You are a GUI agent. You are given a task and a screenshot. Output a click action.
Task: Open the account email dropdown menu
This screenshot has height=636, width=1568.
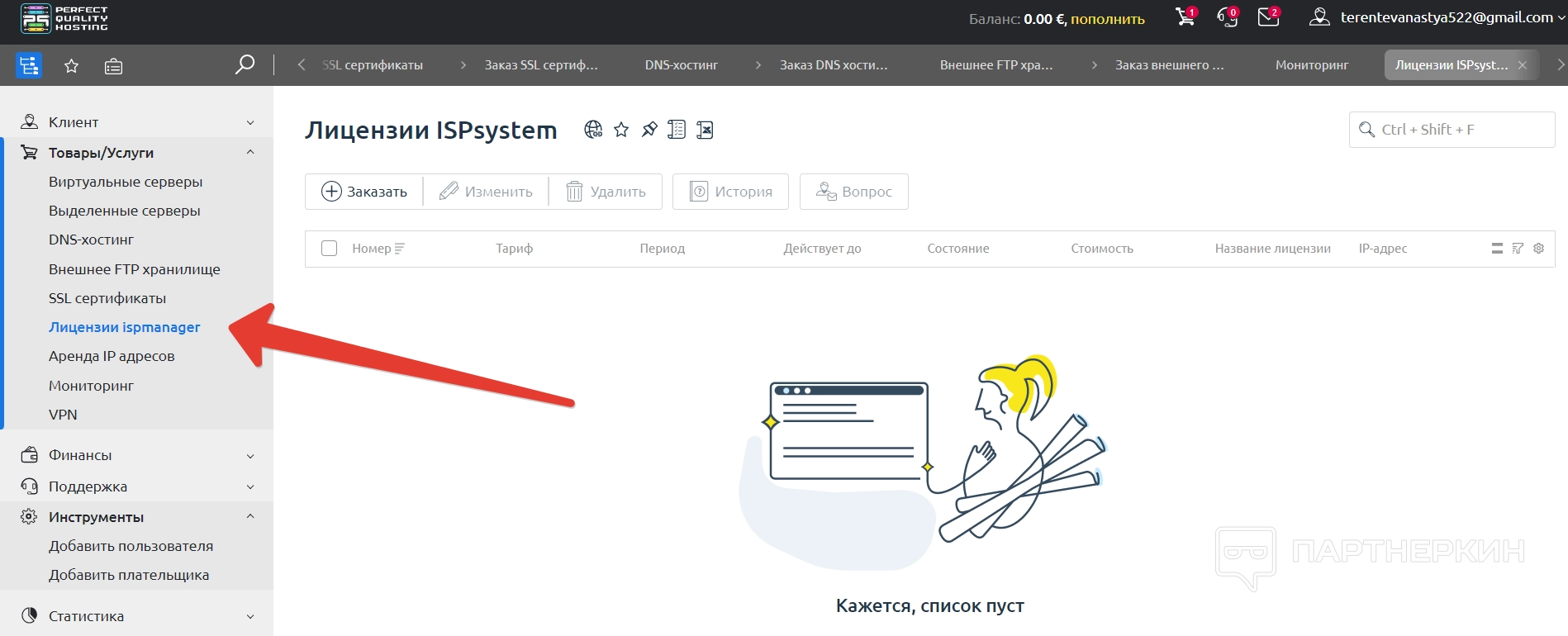tap(1452, 17)
